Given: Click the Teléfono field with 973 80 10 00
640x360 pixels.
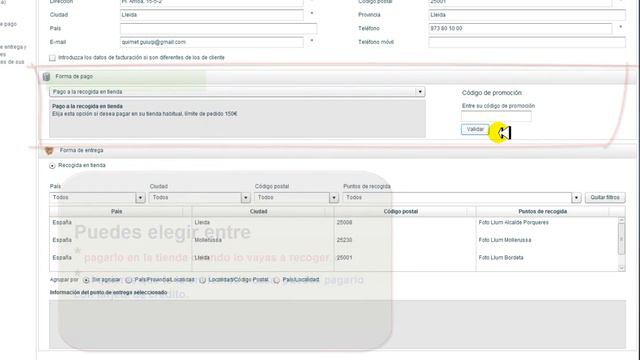Looking at the screenshot, I should coord(520,29).
